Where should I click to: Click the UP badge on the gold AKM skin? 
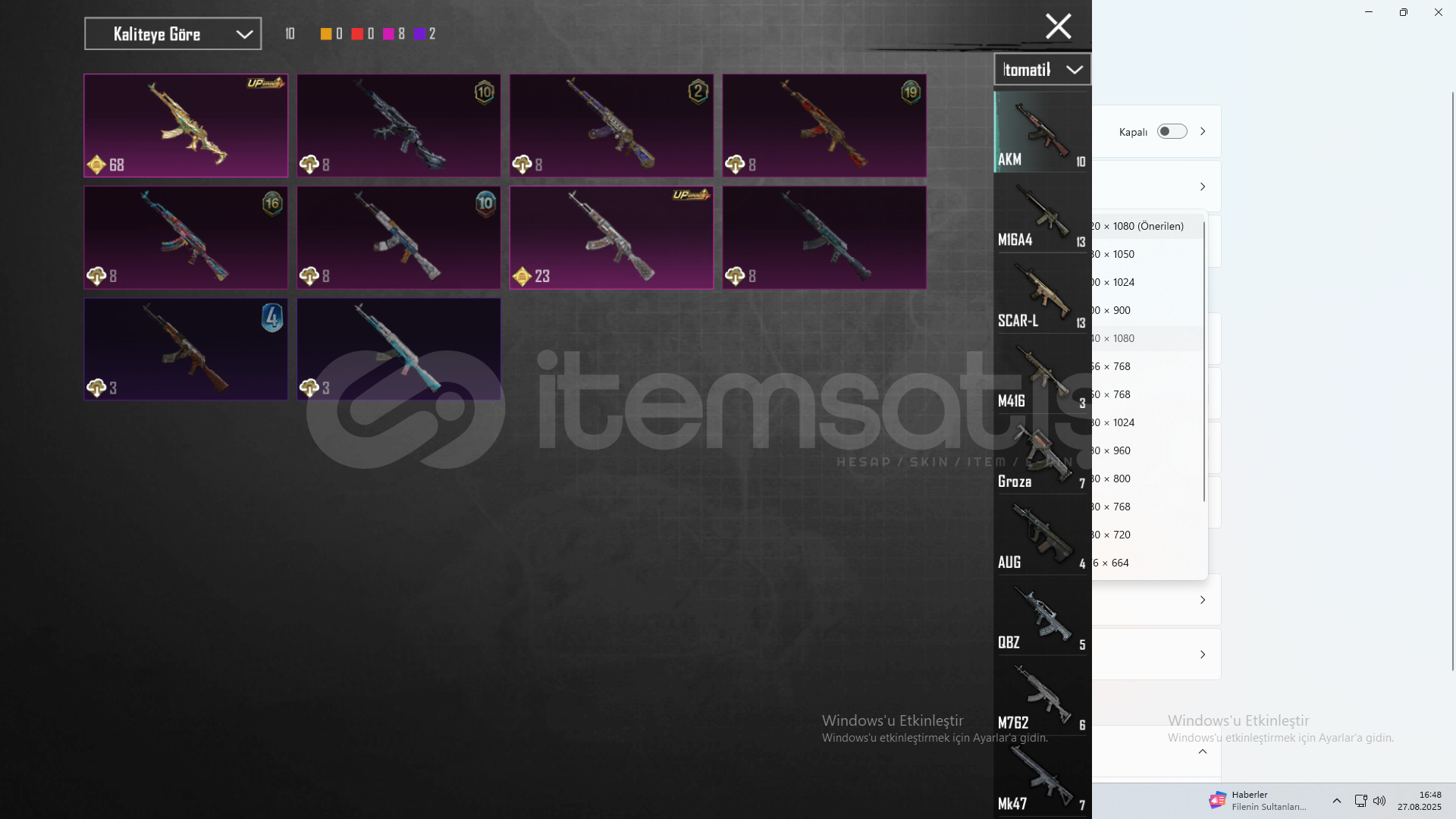pyautogui.click(x=265, y=83)
